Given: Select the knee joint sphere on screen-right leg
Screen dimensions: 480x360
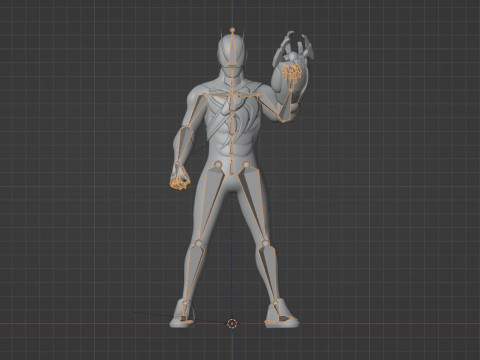Looking at the screenshot, I should (x=265, y=243).
